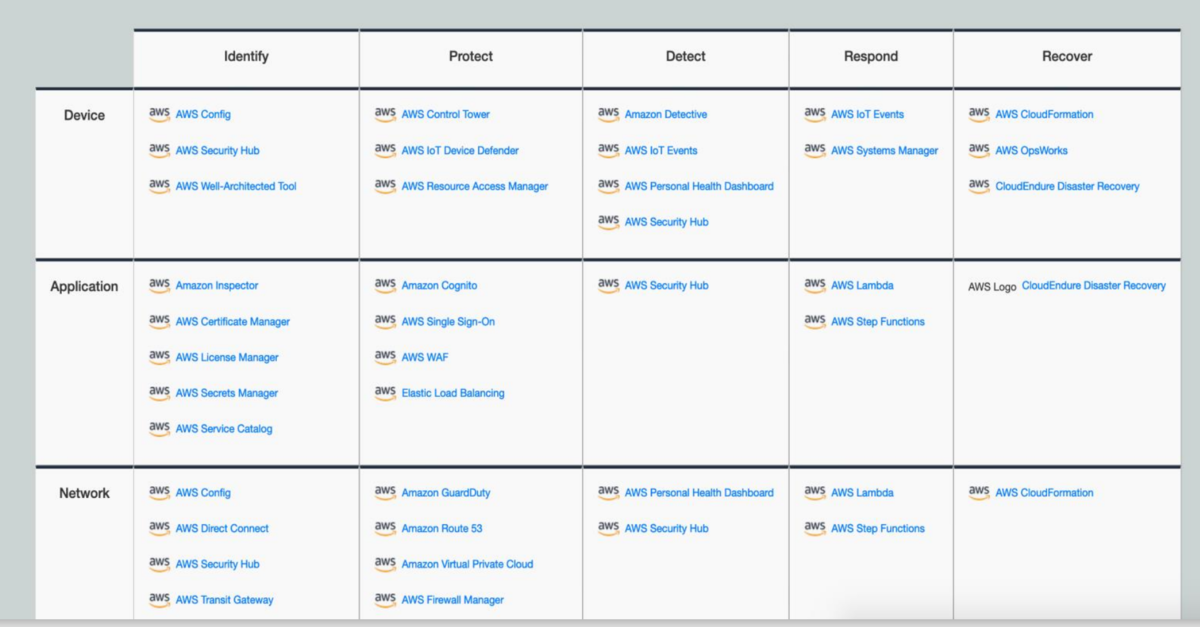Screen dimensions: 1200x627
Task: Click the aws icon next to AWS Systems Manager
Action: coord(814,150)
